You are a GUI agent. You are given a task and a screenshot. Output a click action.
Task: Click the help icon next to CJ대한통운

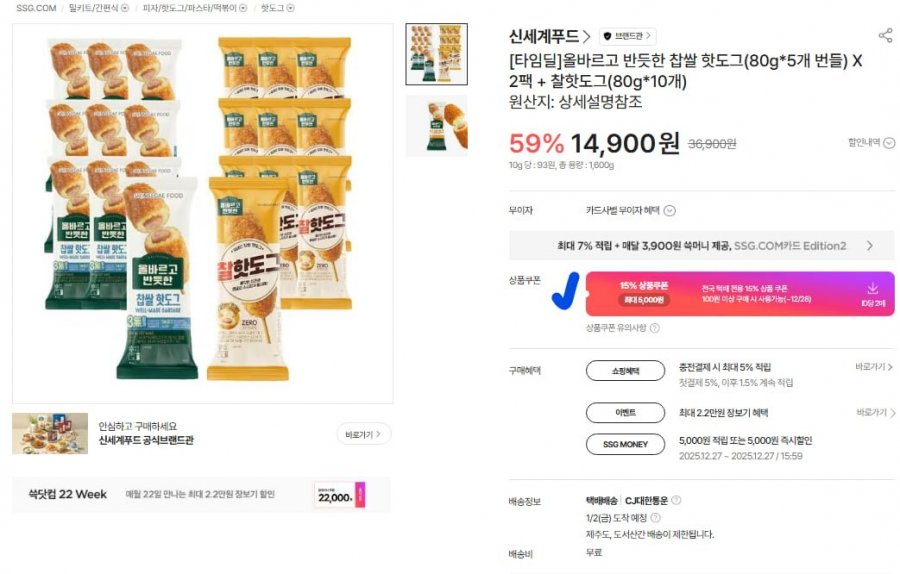[676, 501]
